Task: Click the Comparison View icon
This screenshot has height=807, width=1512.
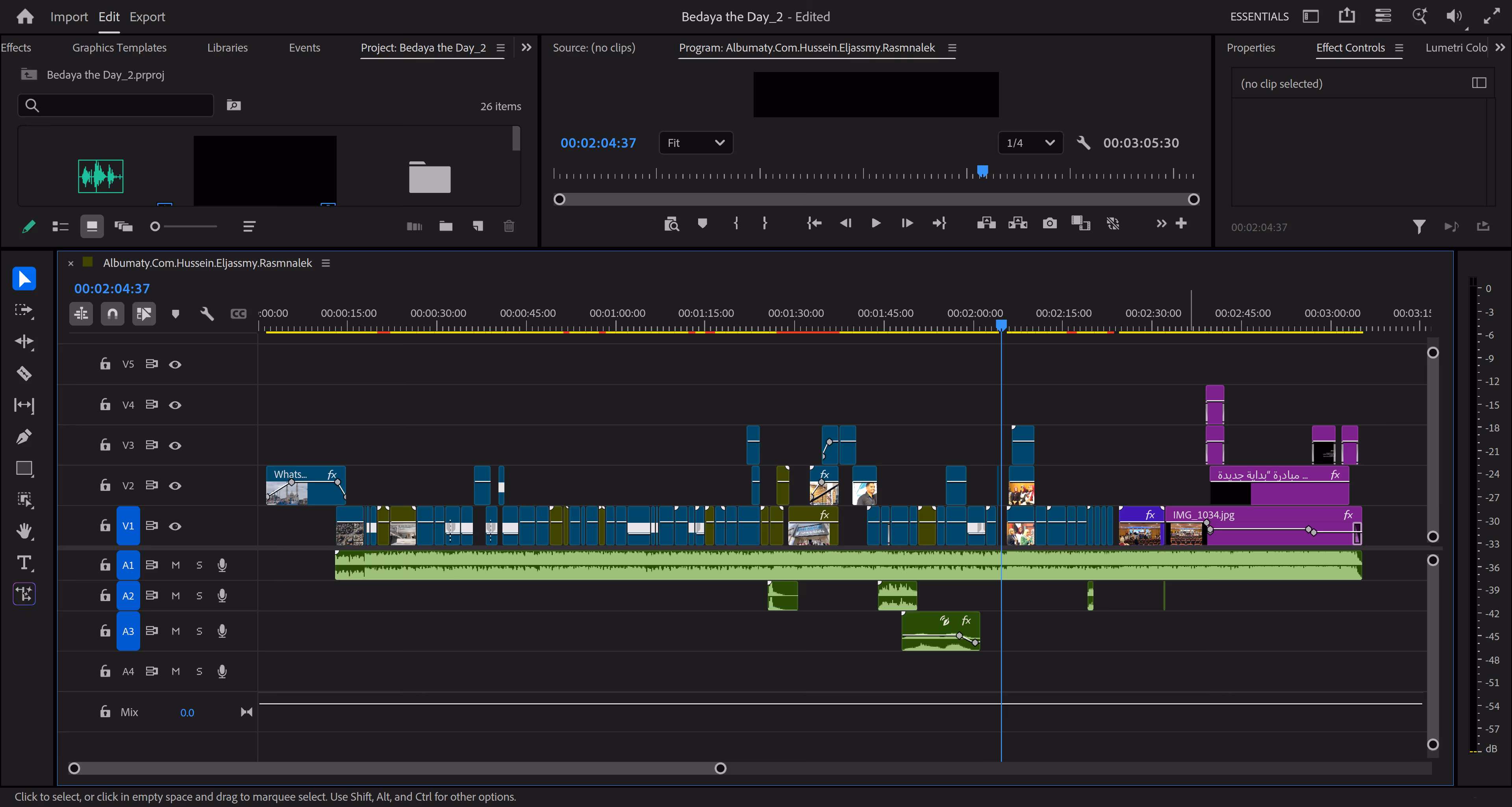Action: 1080,223
